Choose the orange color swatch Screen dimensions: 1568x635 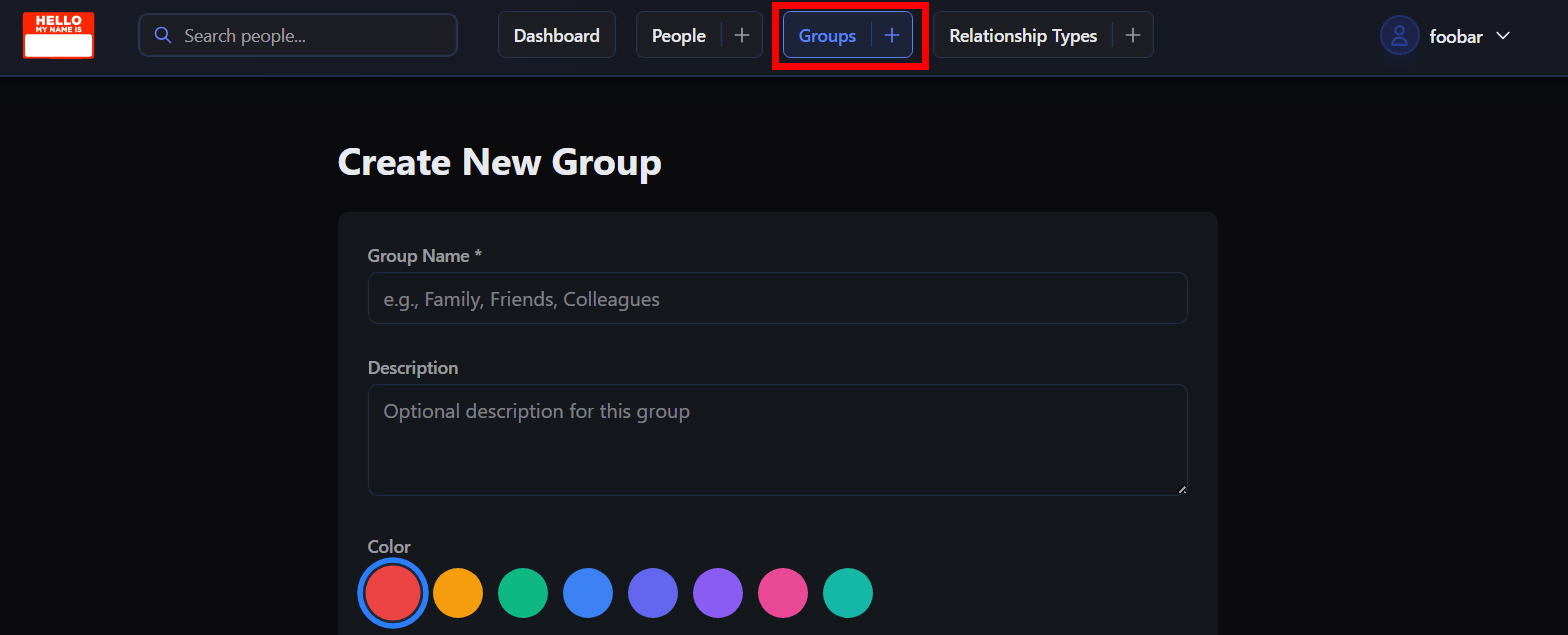coord(458,593)
